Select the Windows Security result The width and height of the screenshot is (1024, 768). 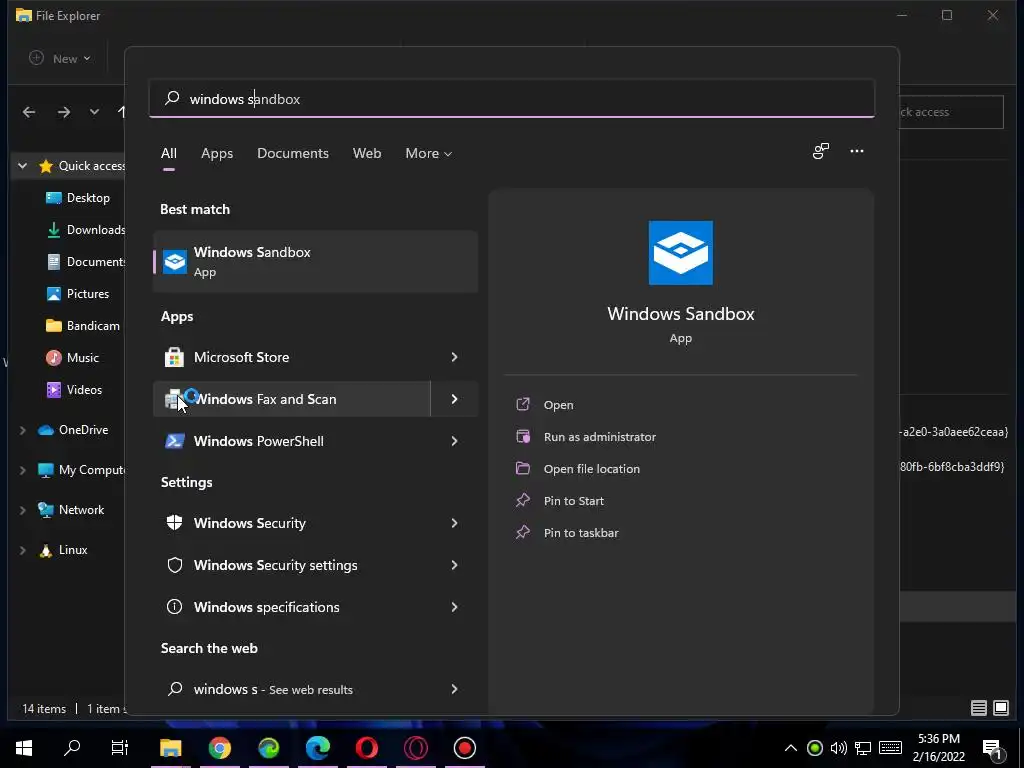coord(292,523)
